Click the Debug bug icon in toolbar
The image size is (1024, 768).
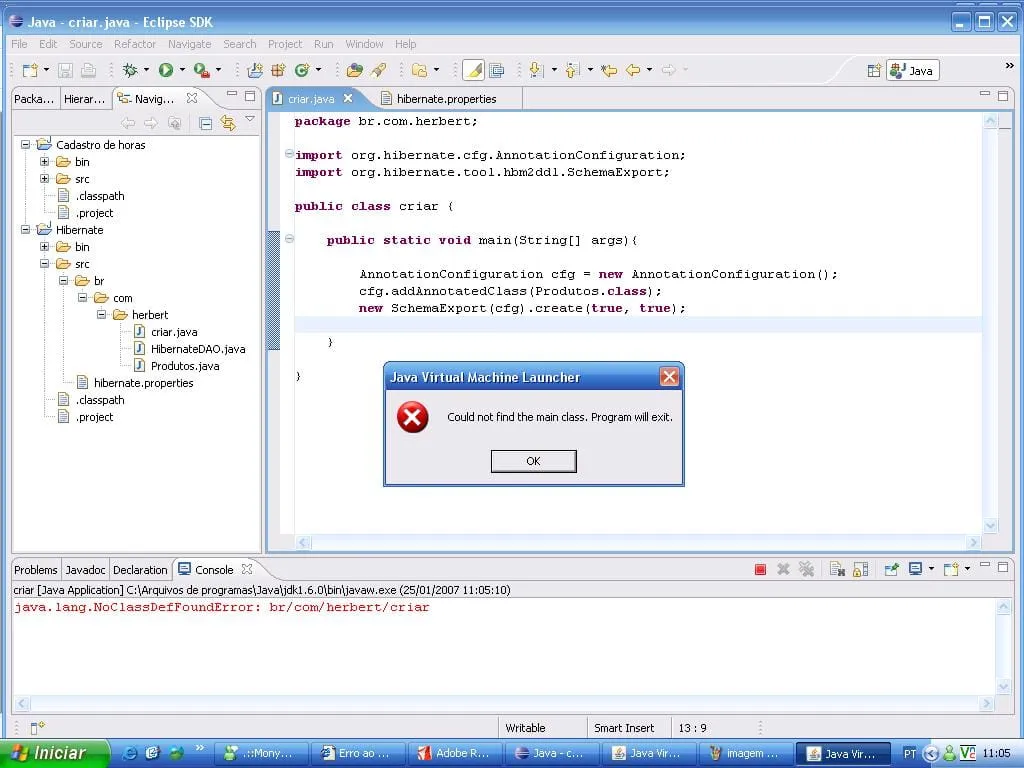[x=130, y=70]
